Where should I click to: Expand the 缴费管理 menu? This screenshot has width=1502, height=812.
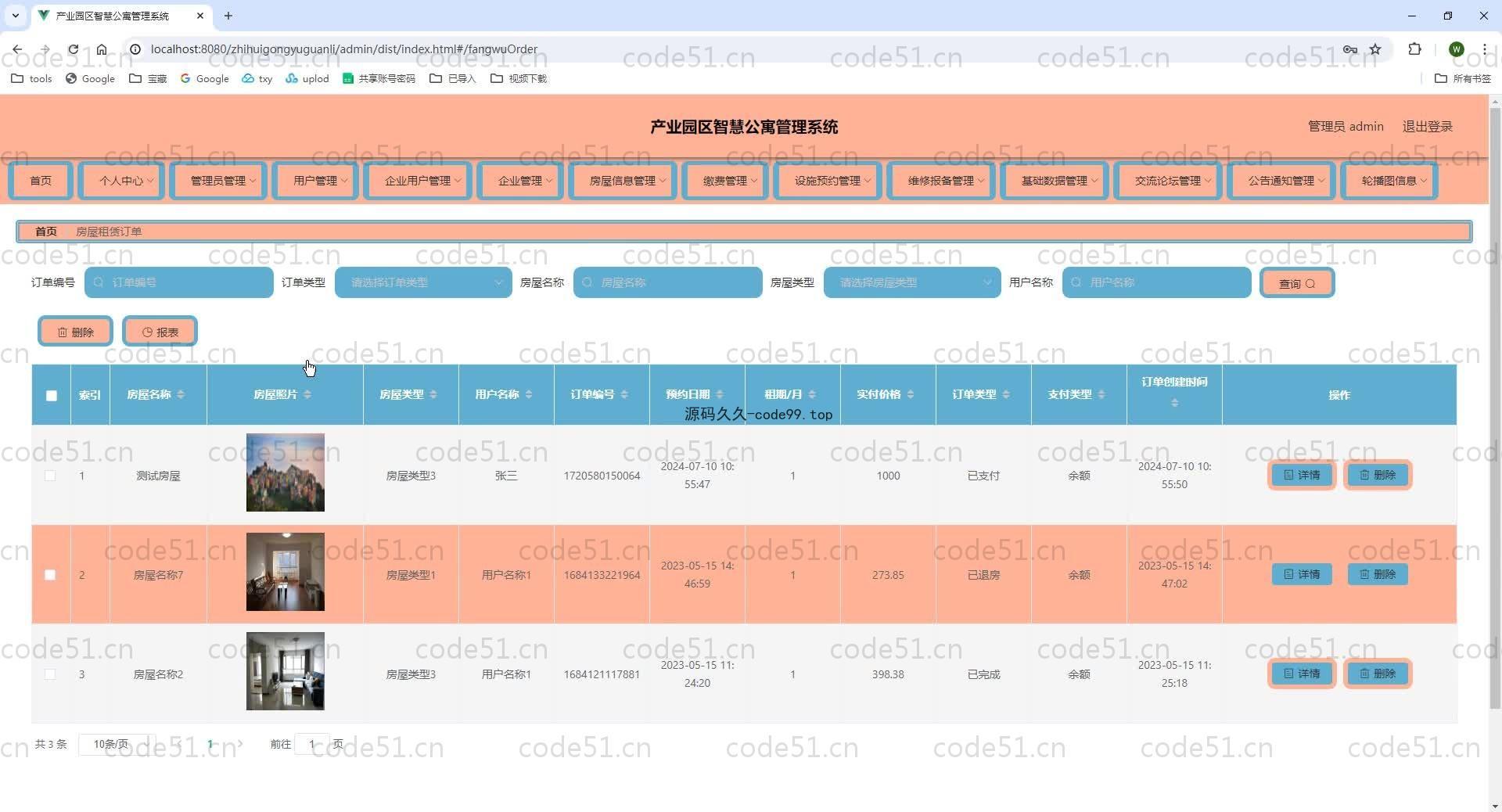[725, 181]
